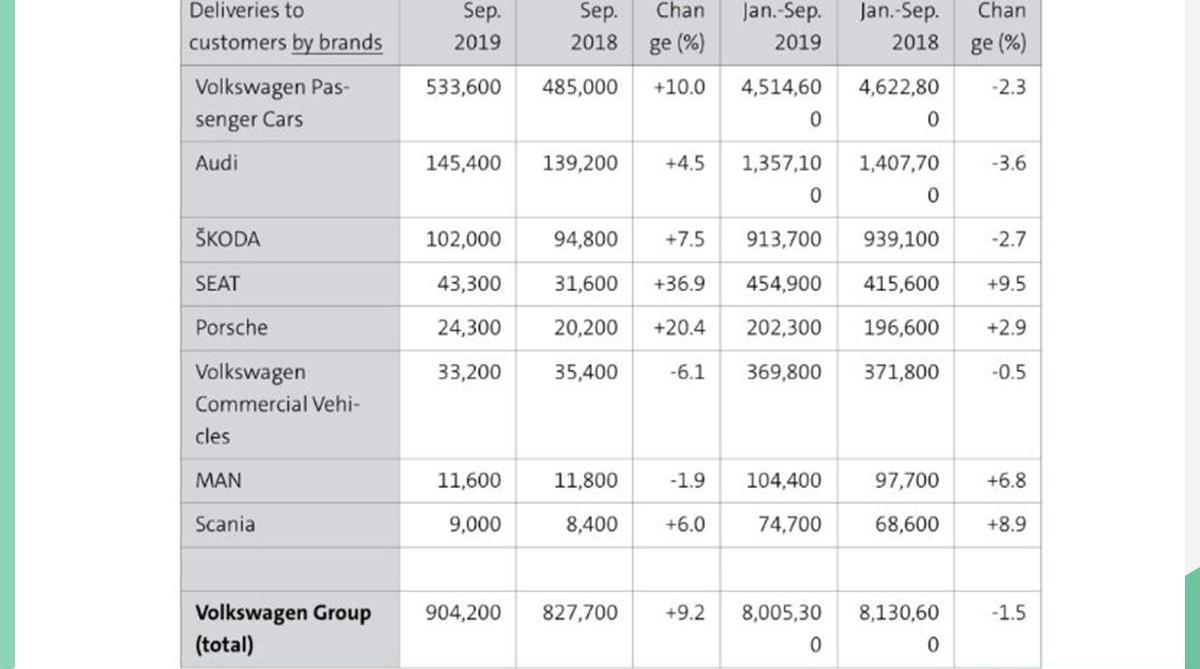Select the Jan.-Sep. 2019 column header

pyautogui.click(x=782, y=27)
